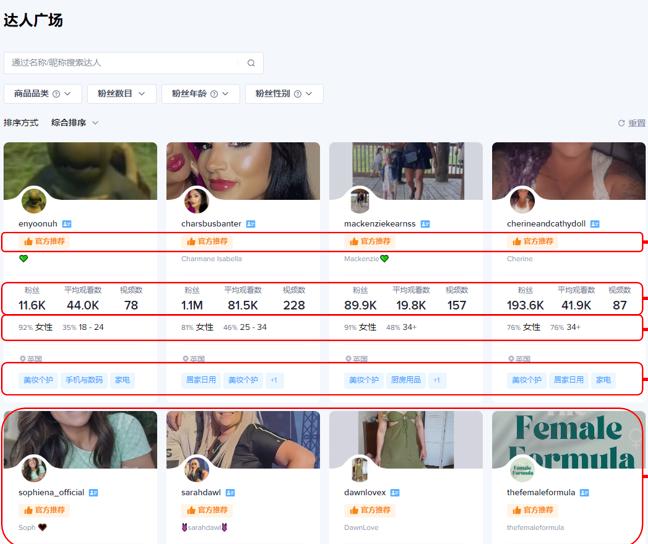
Task: Open the thefemaleformula creator name link
Action: point(541,492)
